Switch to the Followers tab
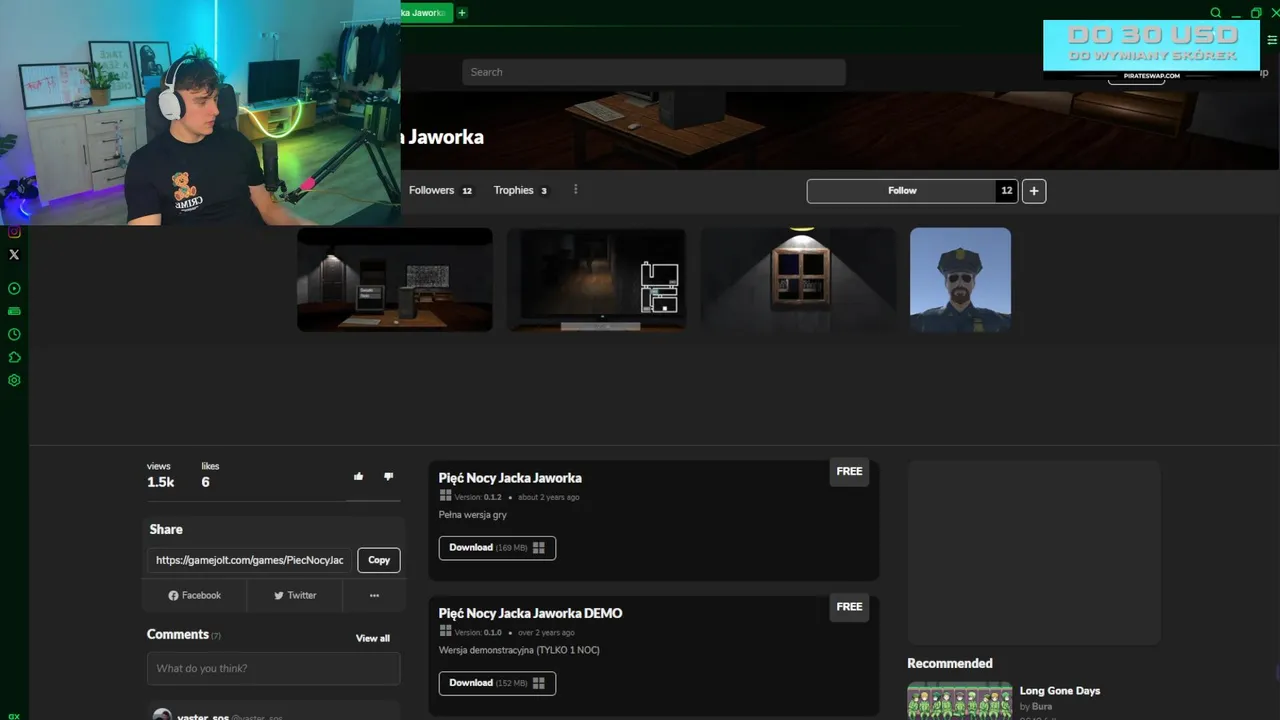This screenshot has width=1280, height=720. tap(440, 190)
